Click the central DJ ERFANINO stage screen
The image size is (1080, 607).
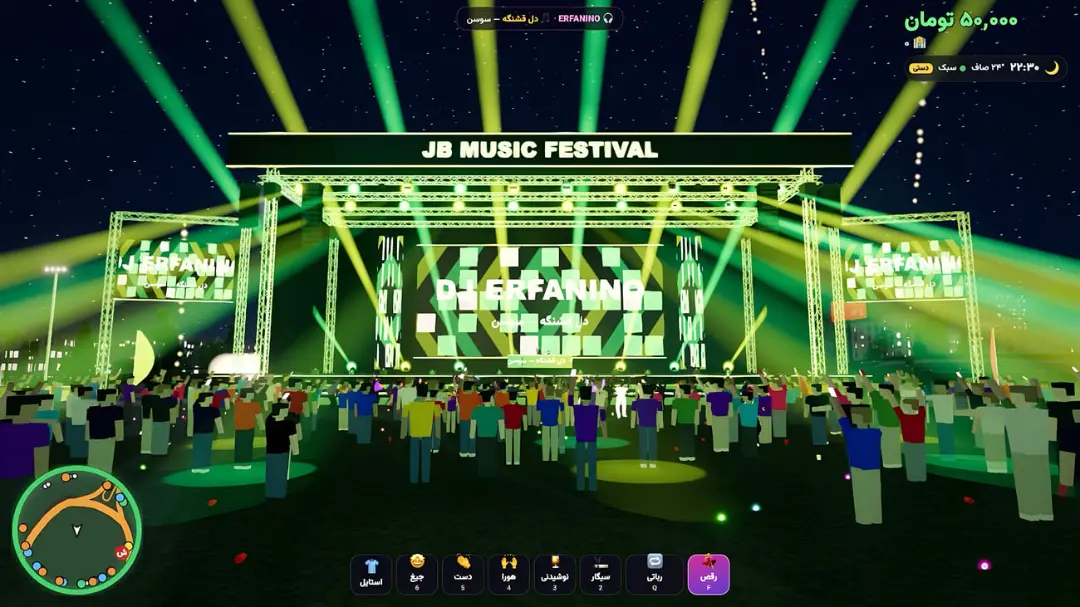pyautogui.click(x=539, y=301)
